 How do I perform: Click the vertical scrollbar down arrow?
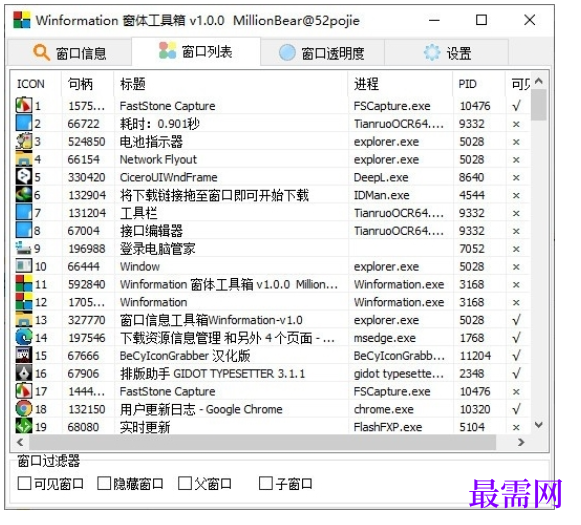coord(539,425)
